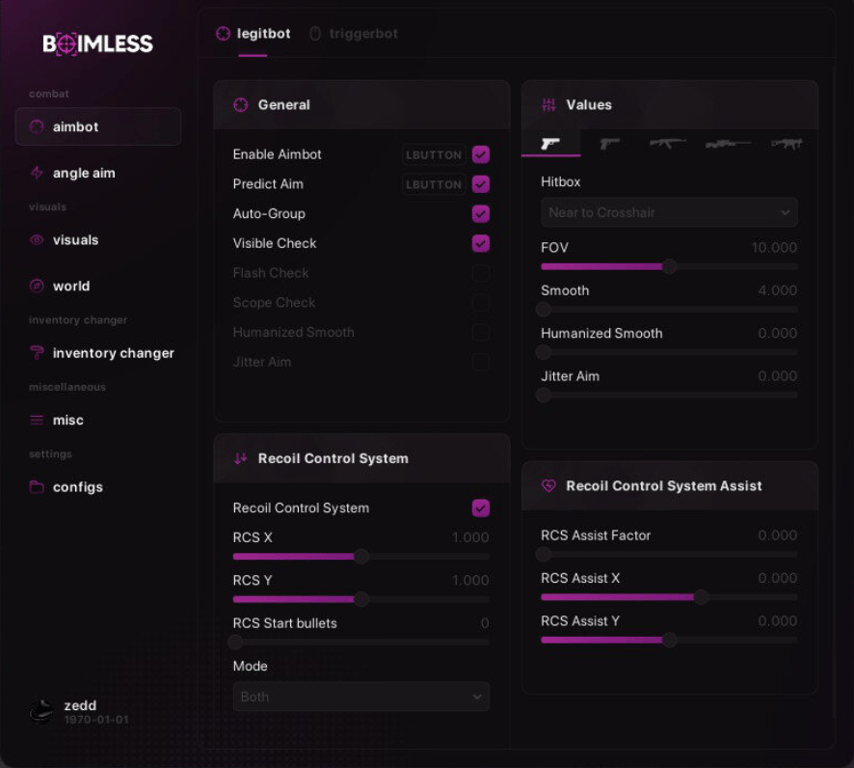Click the inventory changer paint roller icon
The image size is (854, 768).
point(36,353)
